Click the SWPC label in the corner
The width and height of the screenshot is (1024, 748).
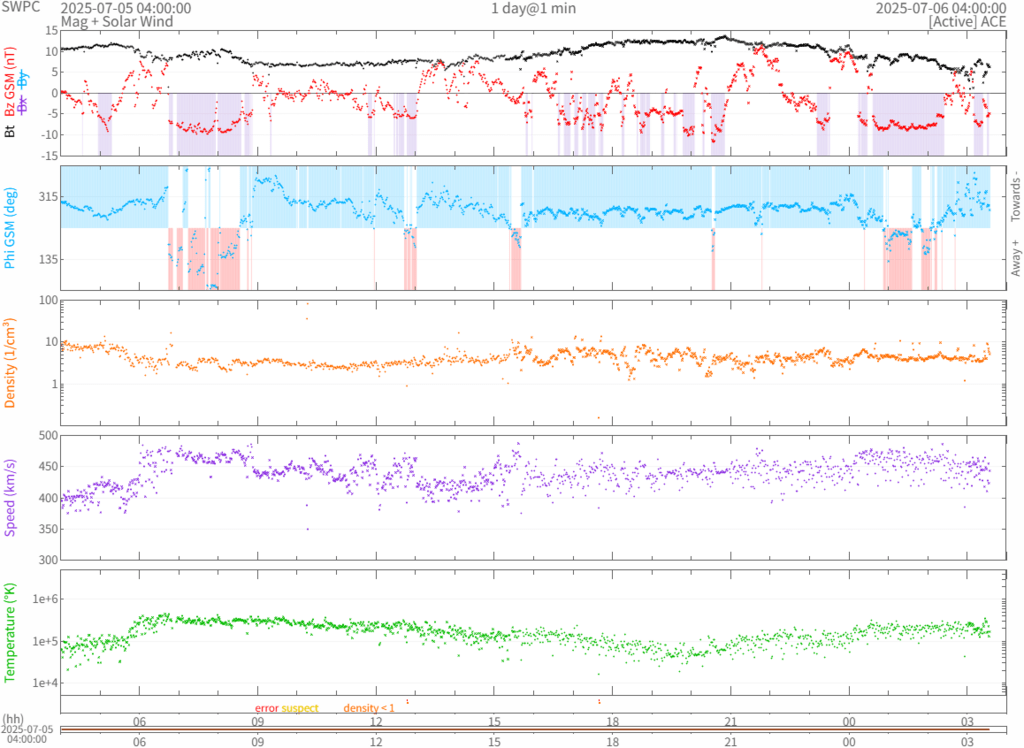23,8
